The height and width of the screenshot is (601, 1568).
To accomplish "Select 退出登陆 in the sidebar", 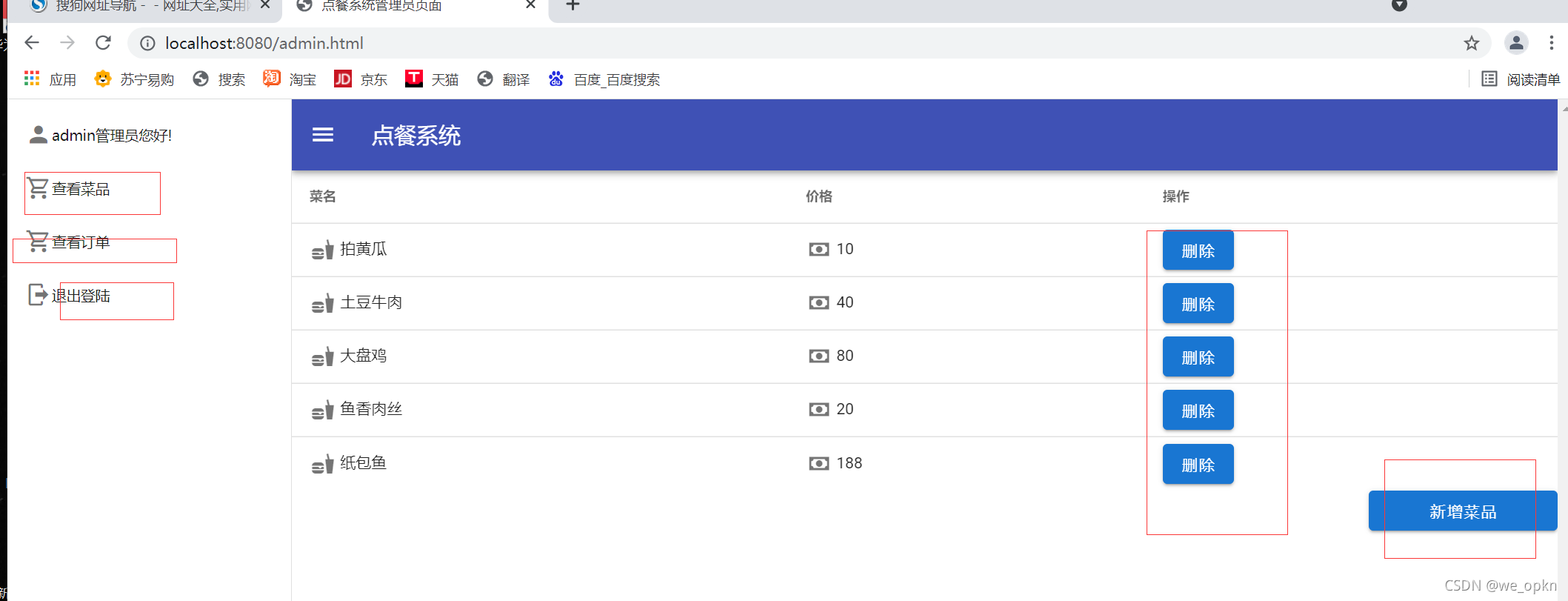I will (81, 296).
